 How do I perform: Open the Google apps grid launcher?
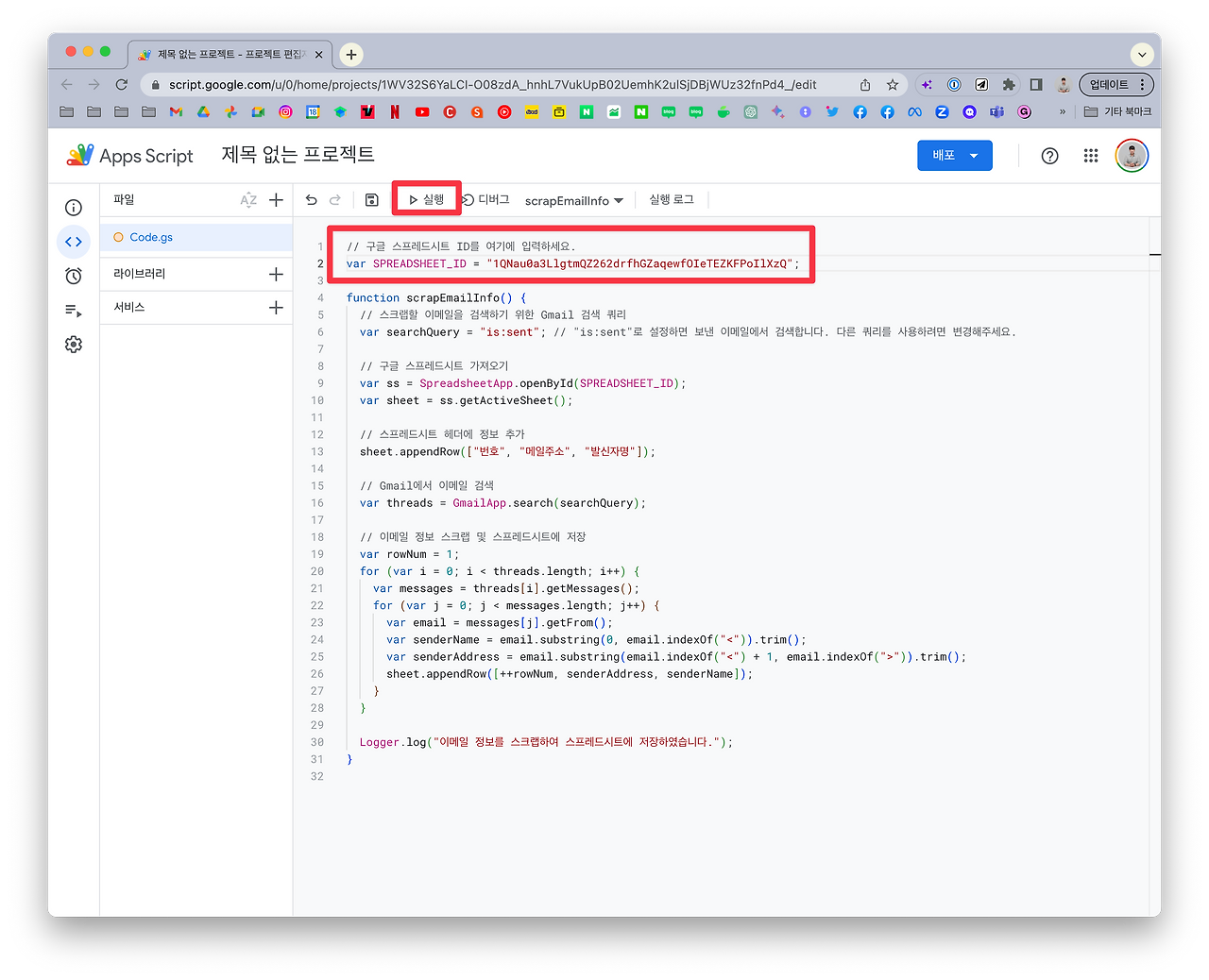click(1091, 156)
